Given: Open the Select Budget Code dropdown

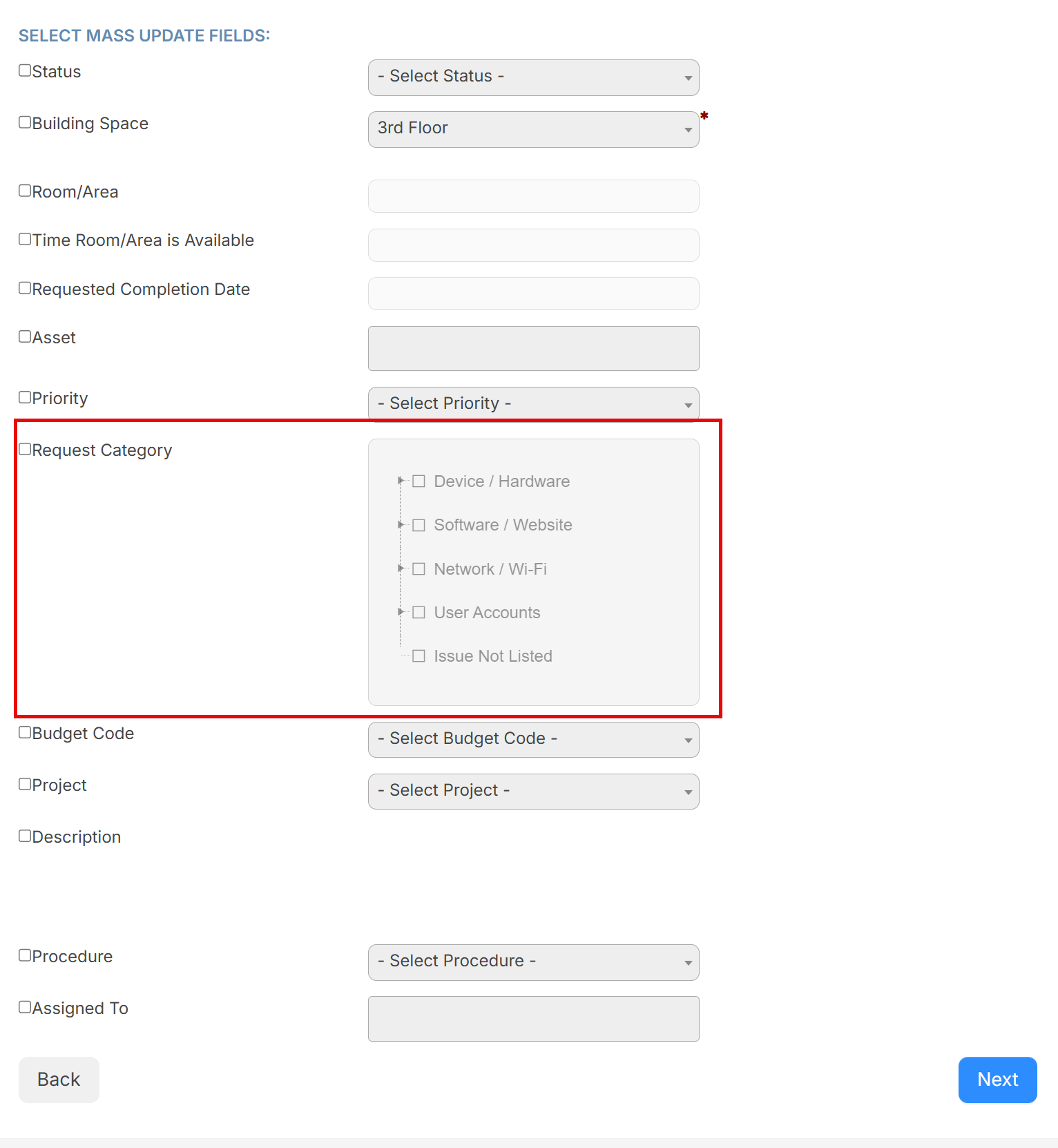Looking at the screenshot, I should tap(534, 740).
